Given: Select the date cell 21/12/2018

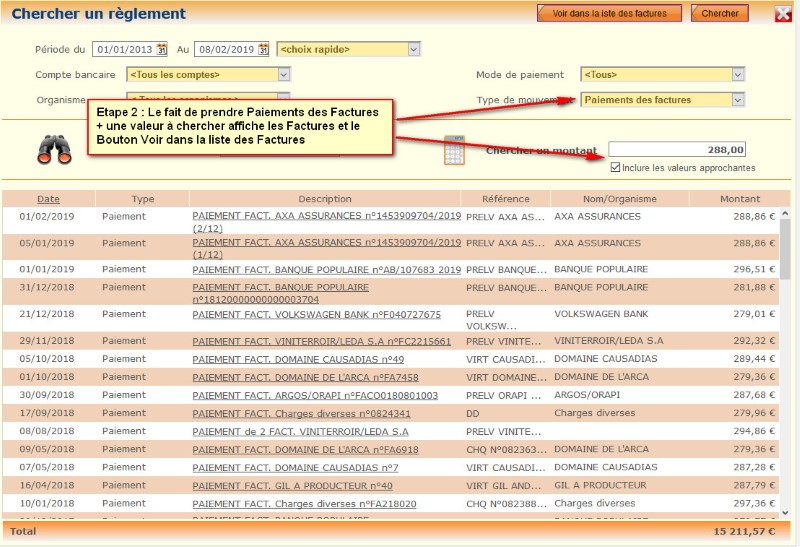Looking at the screenshot, I should coord(47,314).
